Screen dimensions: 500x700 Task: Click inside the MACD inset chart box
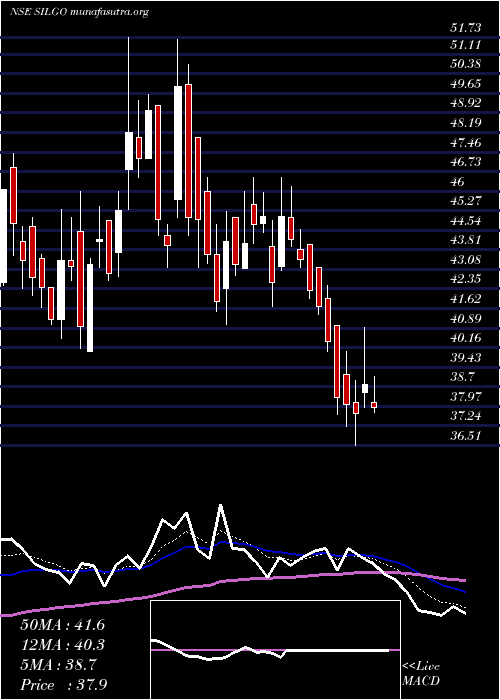tap(275, 650)
